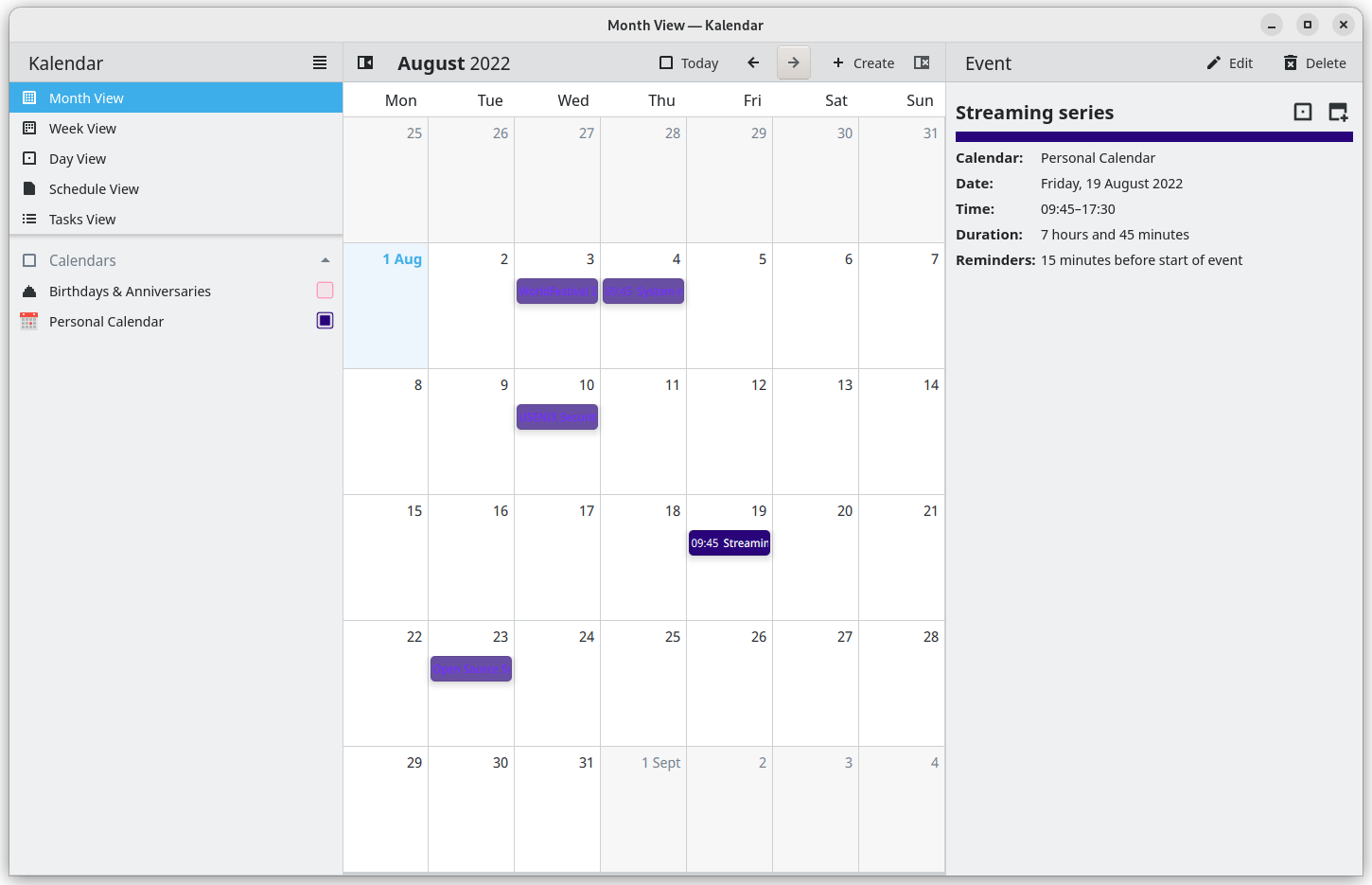Image resolution: width=1372 pixels, height=885 pixels.
Task: Open the Kalendar hamburger menu
Action: [320, 62]
